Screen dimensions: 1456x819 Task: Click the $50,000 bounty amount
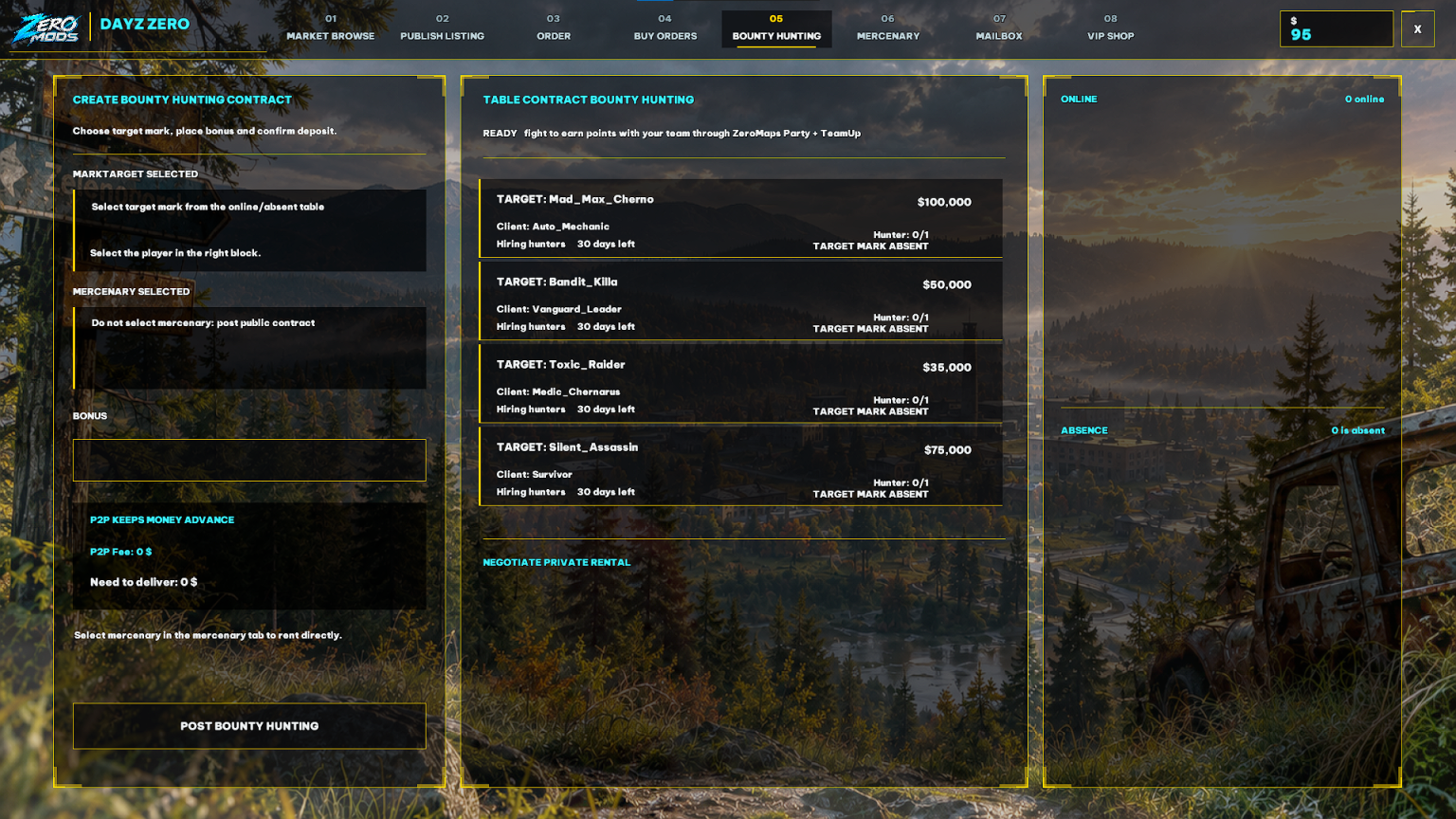(x=947, y=284)
